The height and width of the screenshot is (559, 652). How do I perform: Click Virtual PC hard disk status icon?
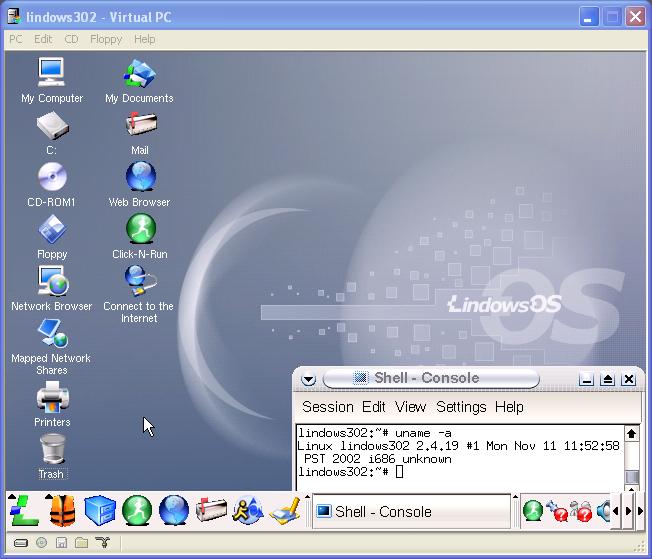coord(21,543)
